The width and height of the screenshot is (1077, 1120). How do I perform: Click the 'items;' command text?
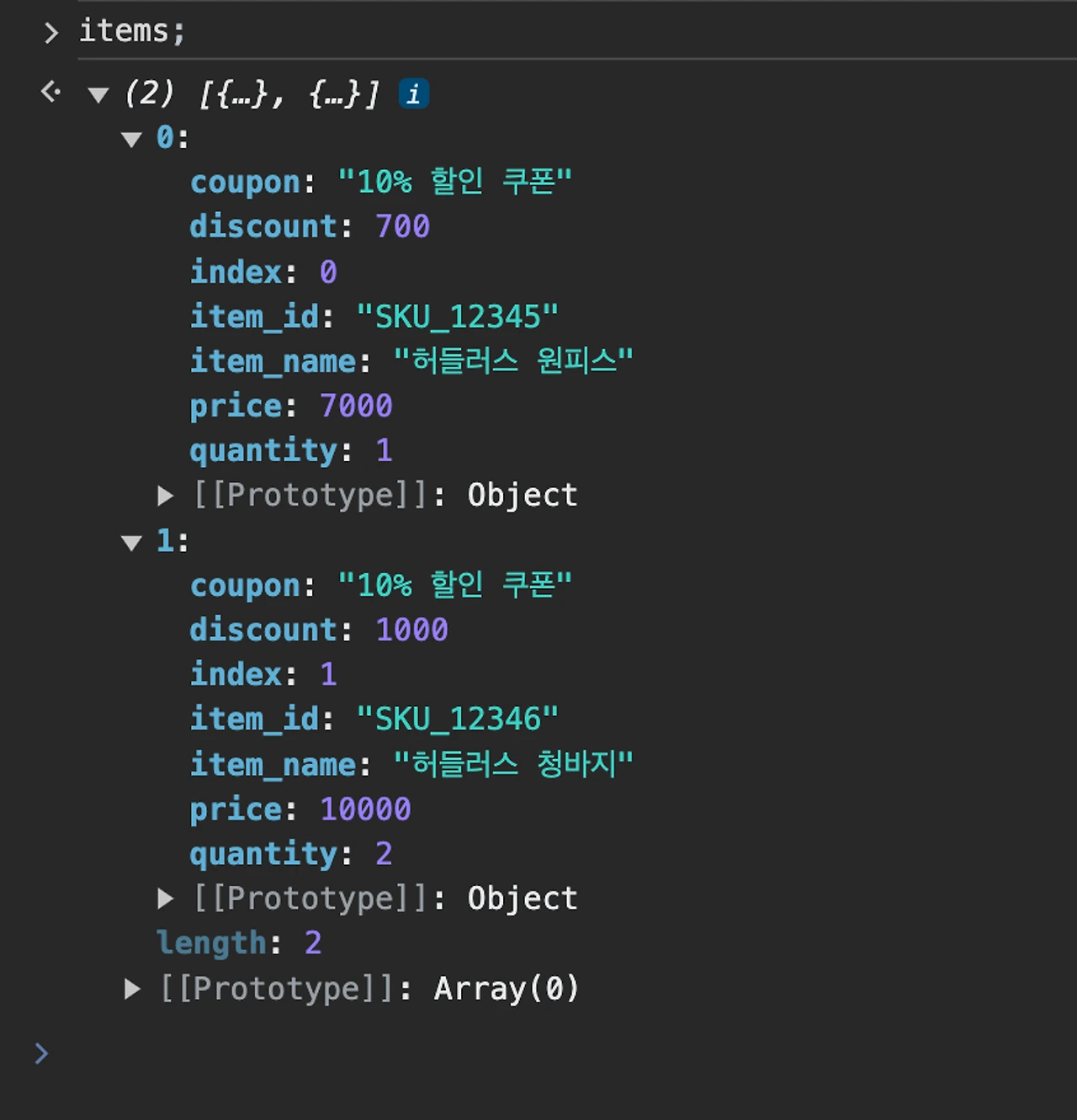(x=132, y=31)
